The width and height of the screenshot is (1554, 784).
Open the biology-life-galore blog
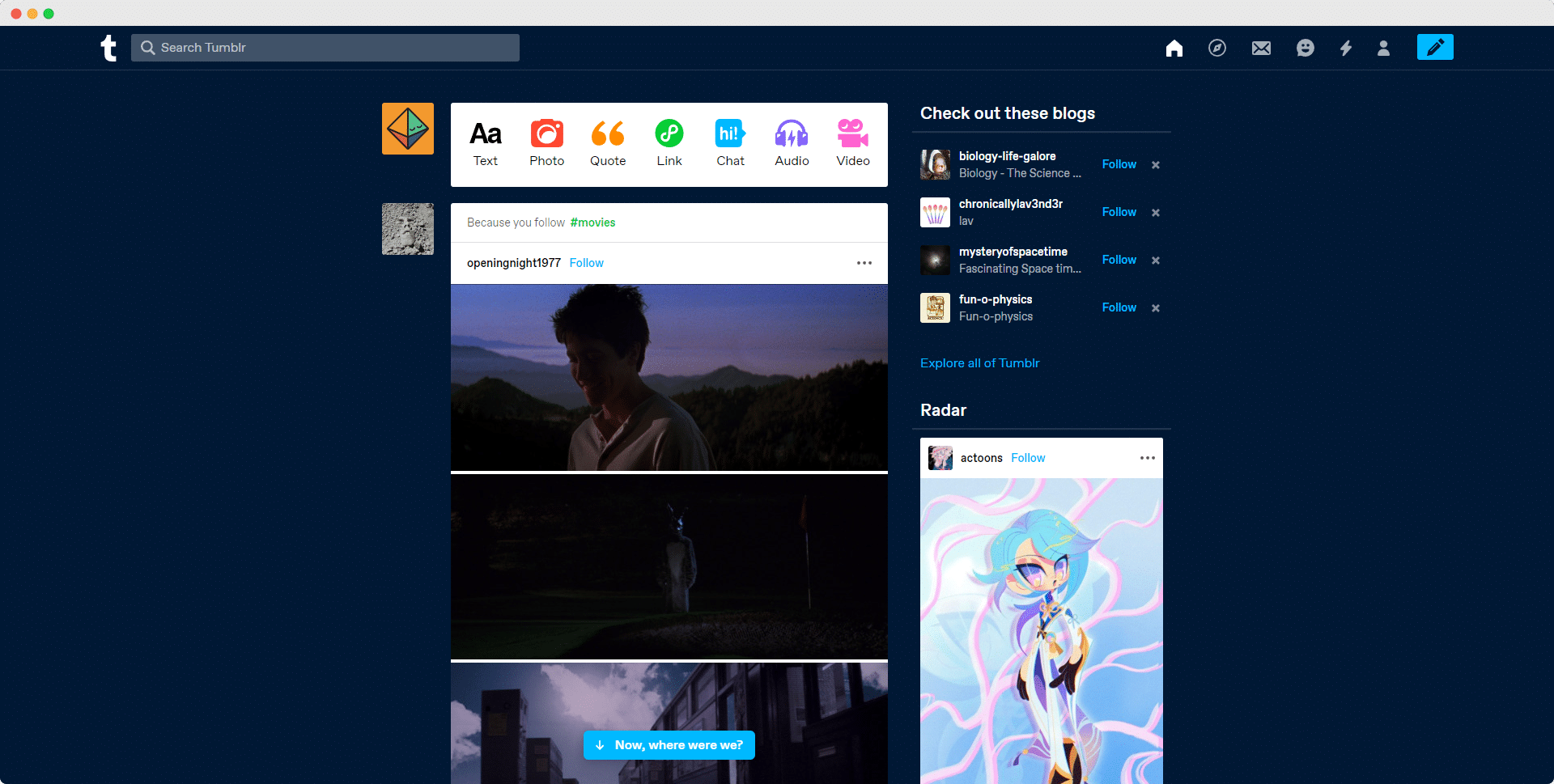1007,156
